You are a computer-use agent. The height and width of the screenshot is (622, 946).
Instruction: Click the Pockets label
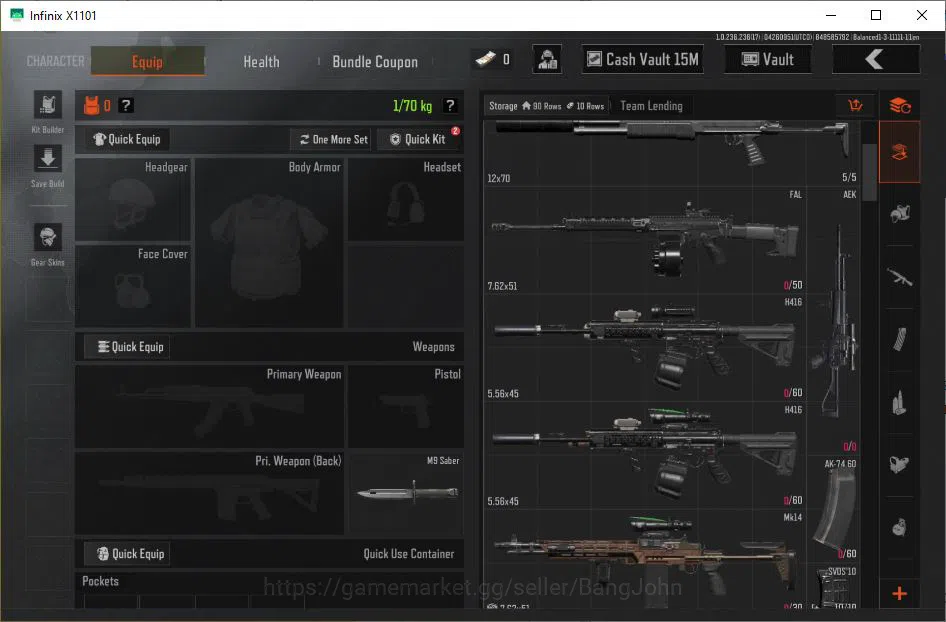(x=100, y=581)
